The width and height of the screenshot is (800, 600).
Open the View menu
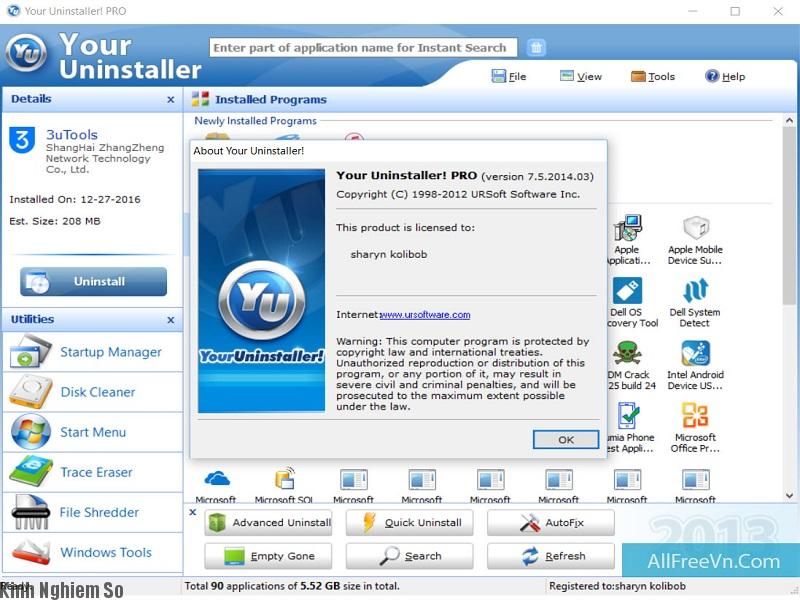[x=581, y=77]
